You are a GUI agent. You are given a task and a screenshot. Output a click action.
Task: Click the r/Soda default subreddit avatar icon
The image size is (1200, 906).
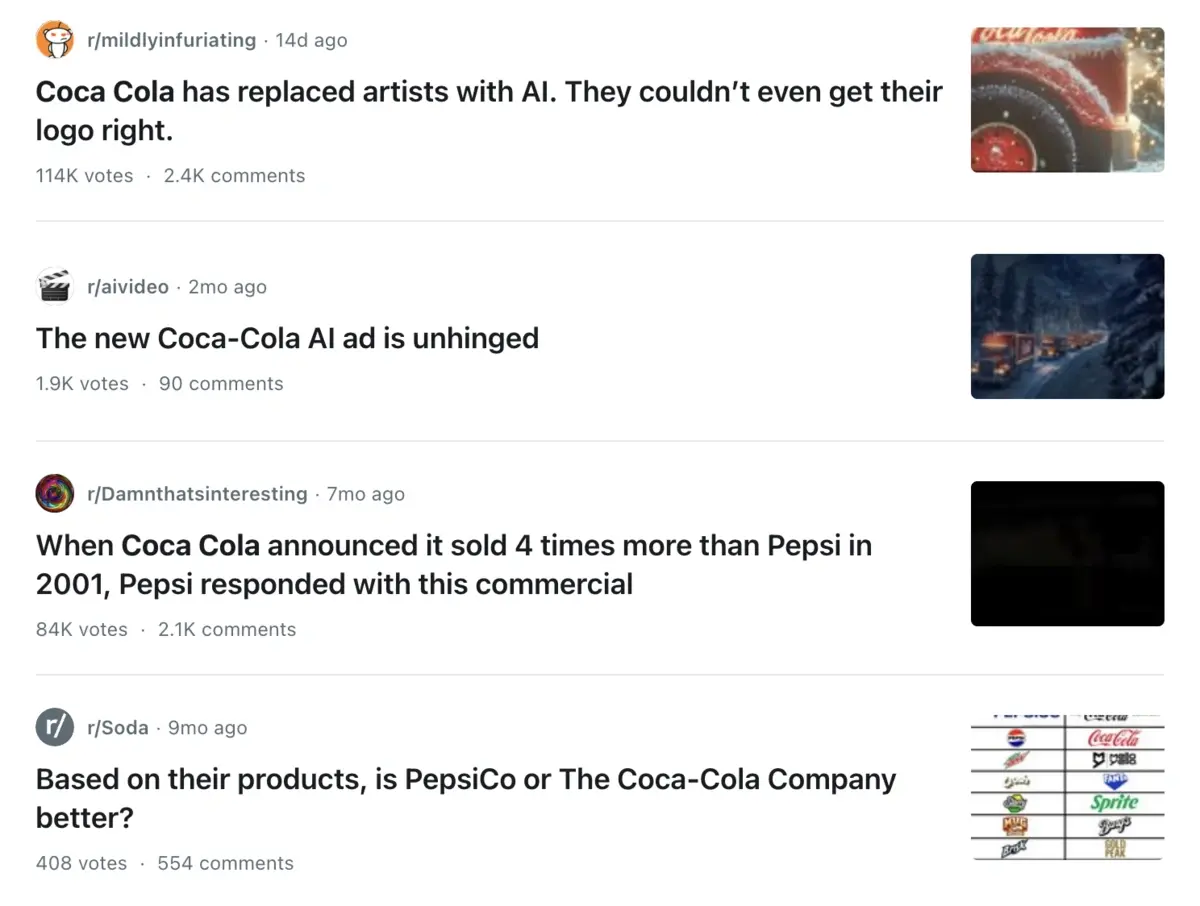tap(54, 727)
